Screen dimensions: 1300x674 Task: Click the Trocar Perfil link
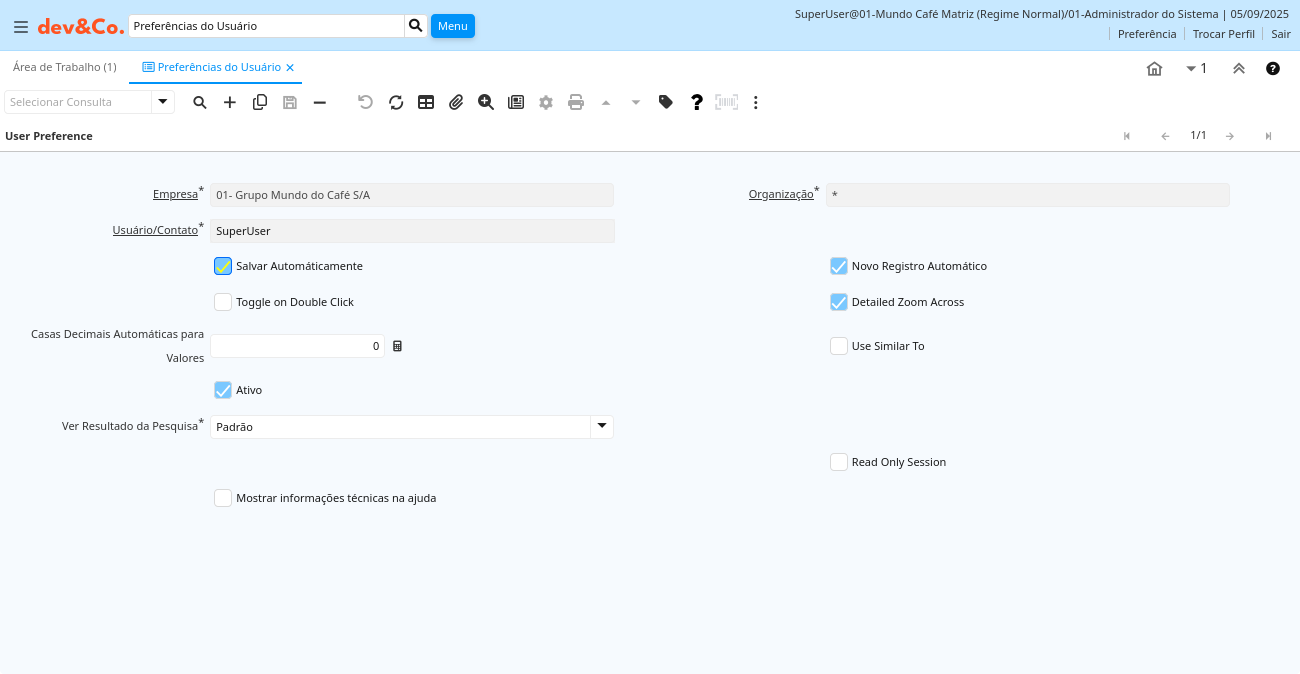[x=1223, y=34]
